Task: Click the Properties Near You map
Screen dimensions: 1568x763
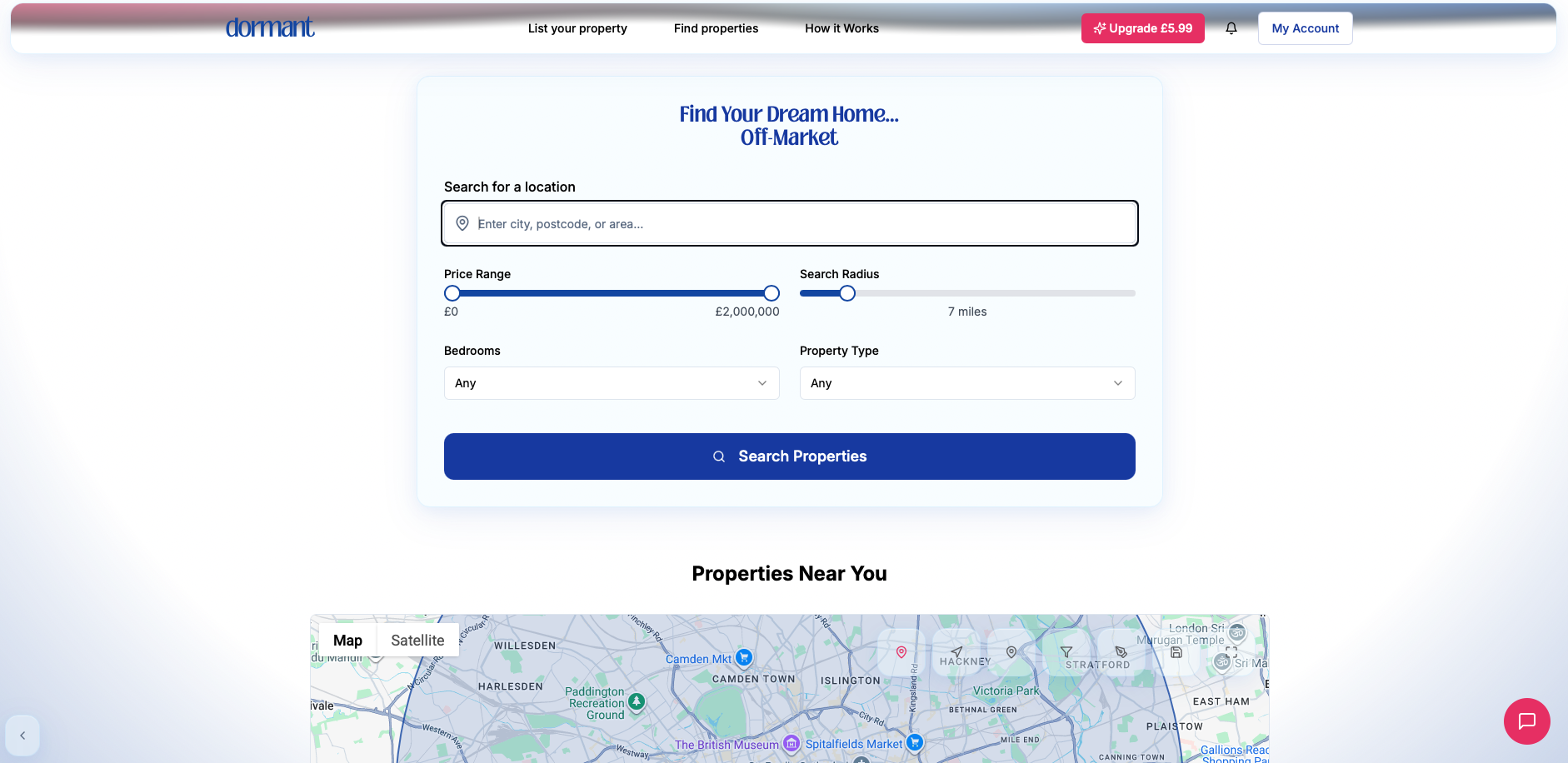Action: pyautogui.click(x=790, y=689)
